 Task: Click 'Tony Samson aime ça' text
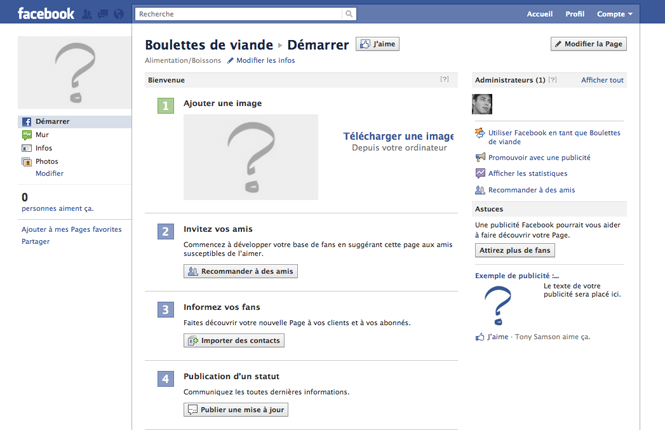(553, 337)
